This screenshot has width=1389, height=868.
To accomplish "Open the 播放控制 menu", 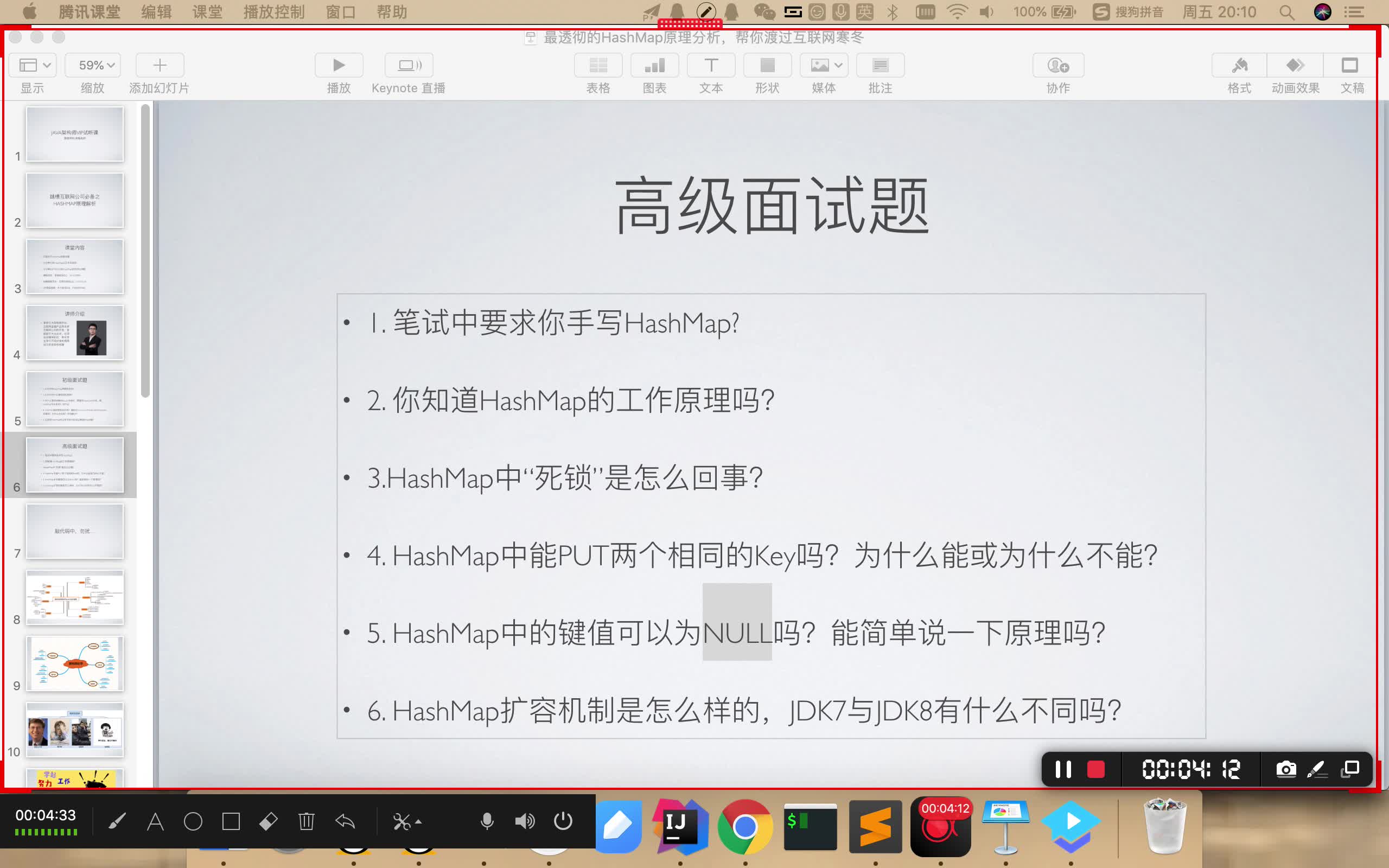I will click(274, 12).
